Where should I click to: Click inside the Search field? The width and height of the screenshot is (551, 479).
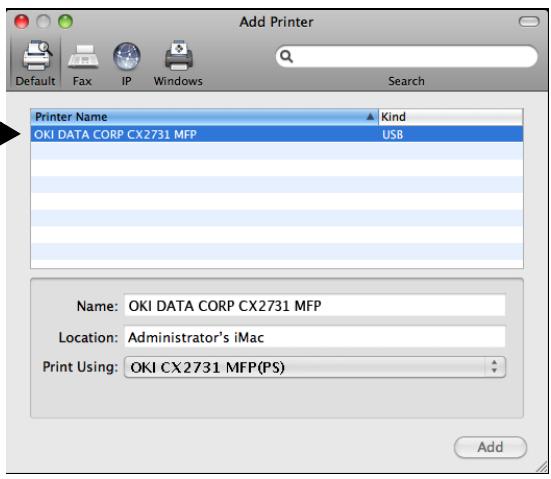[407, 56]
